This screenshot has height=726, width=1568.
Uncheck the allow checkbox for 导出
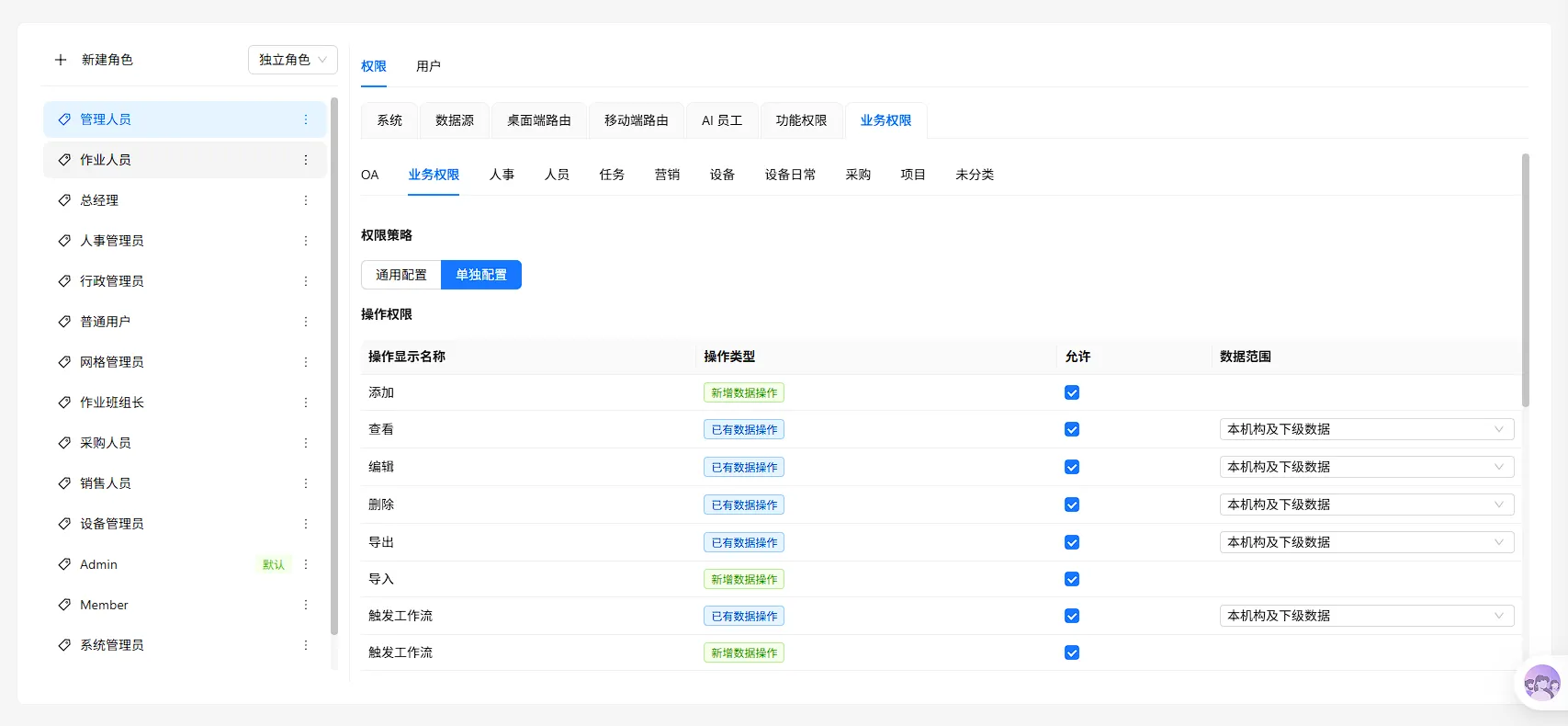point(1072,542)
